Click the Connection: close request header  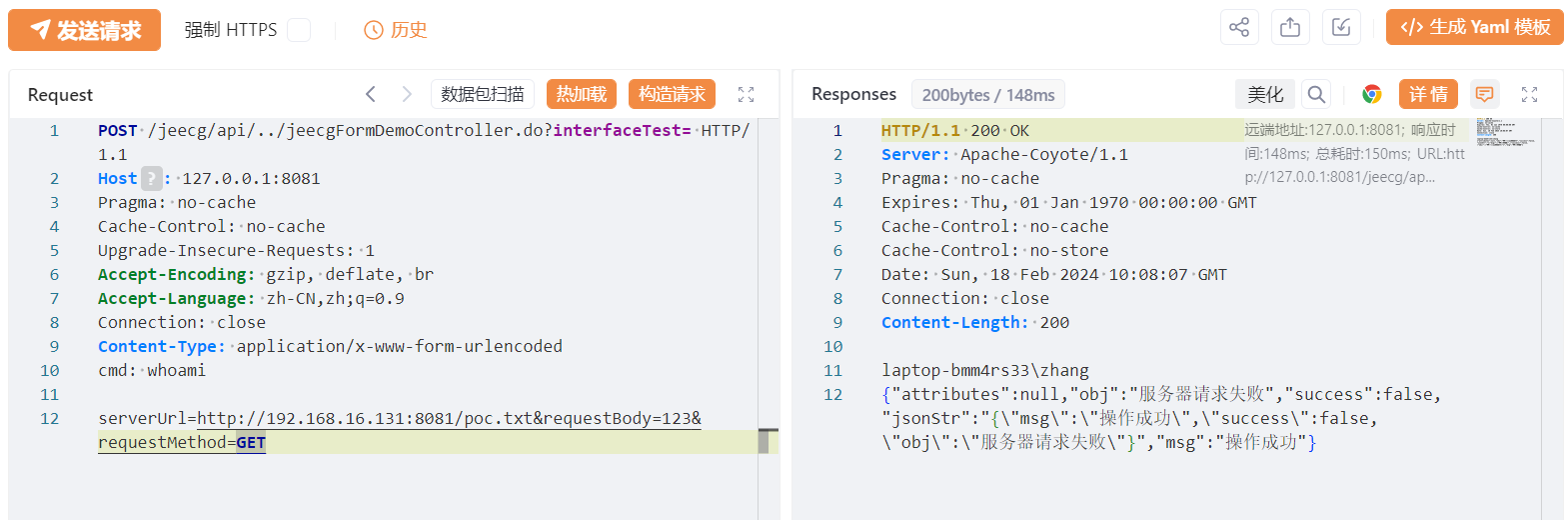(182, 322)
